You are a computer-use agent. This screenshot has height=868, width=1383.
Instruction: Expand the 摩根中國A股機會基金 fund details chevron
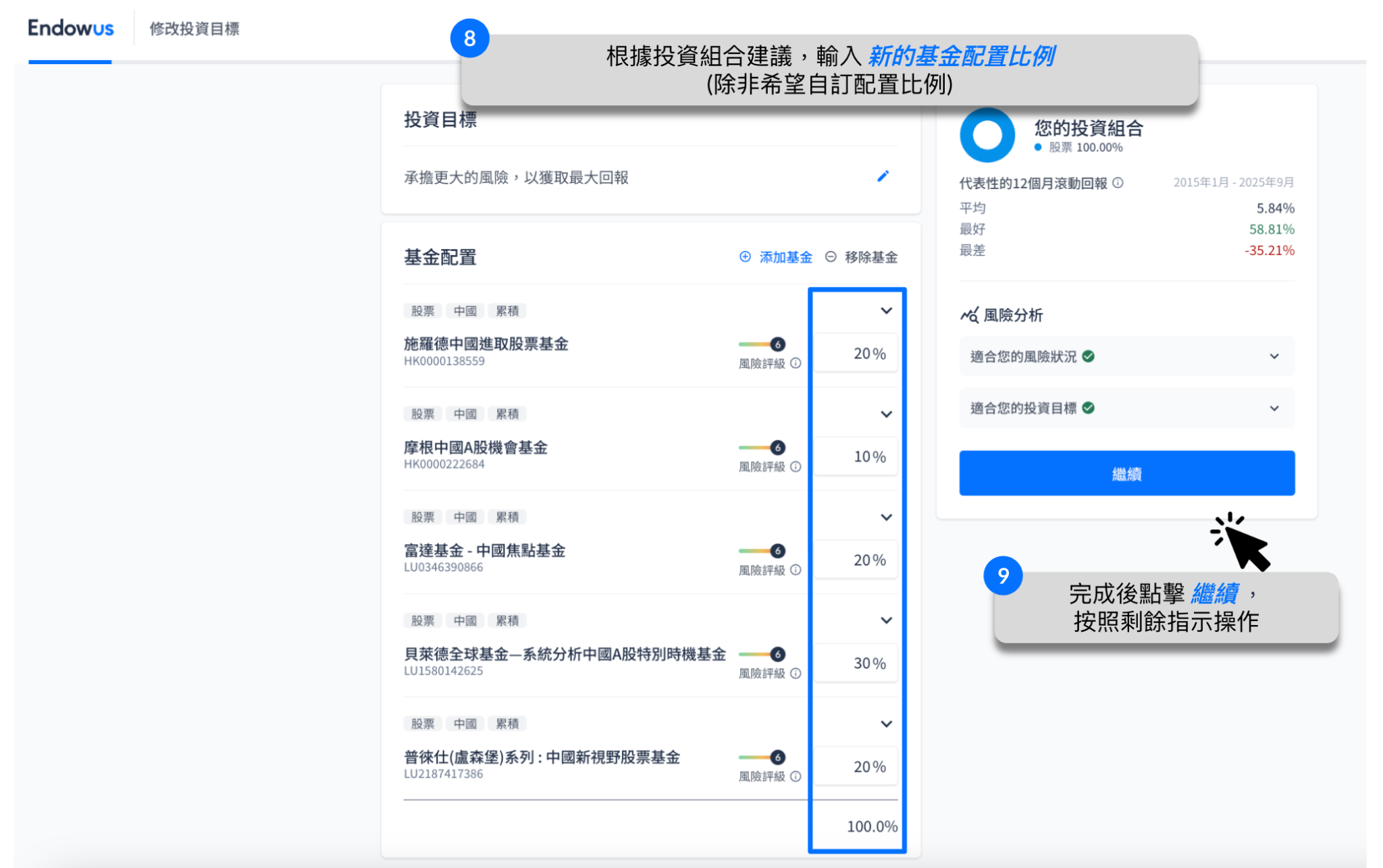coord(886,414)
